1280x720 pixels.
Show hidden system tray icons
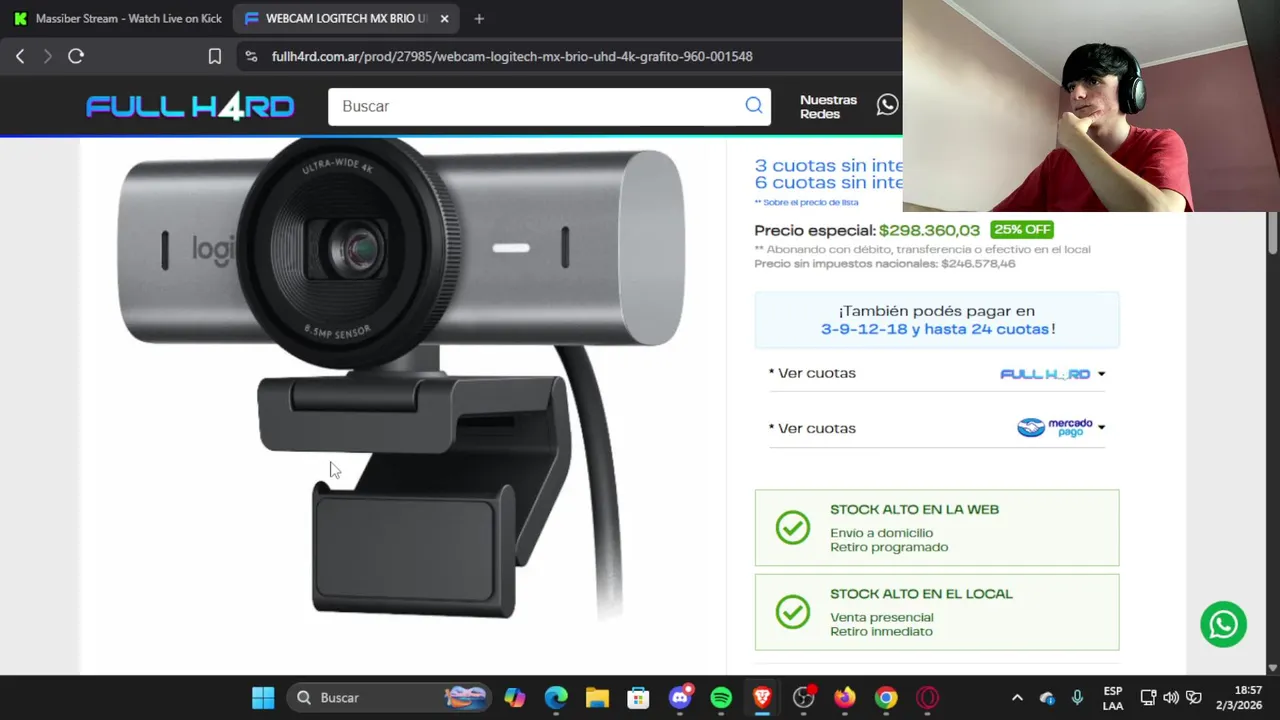click(x=1017, y=698)
